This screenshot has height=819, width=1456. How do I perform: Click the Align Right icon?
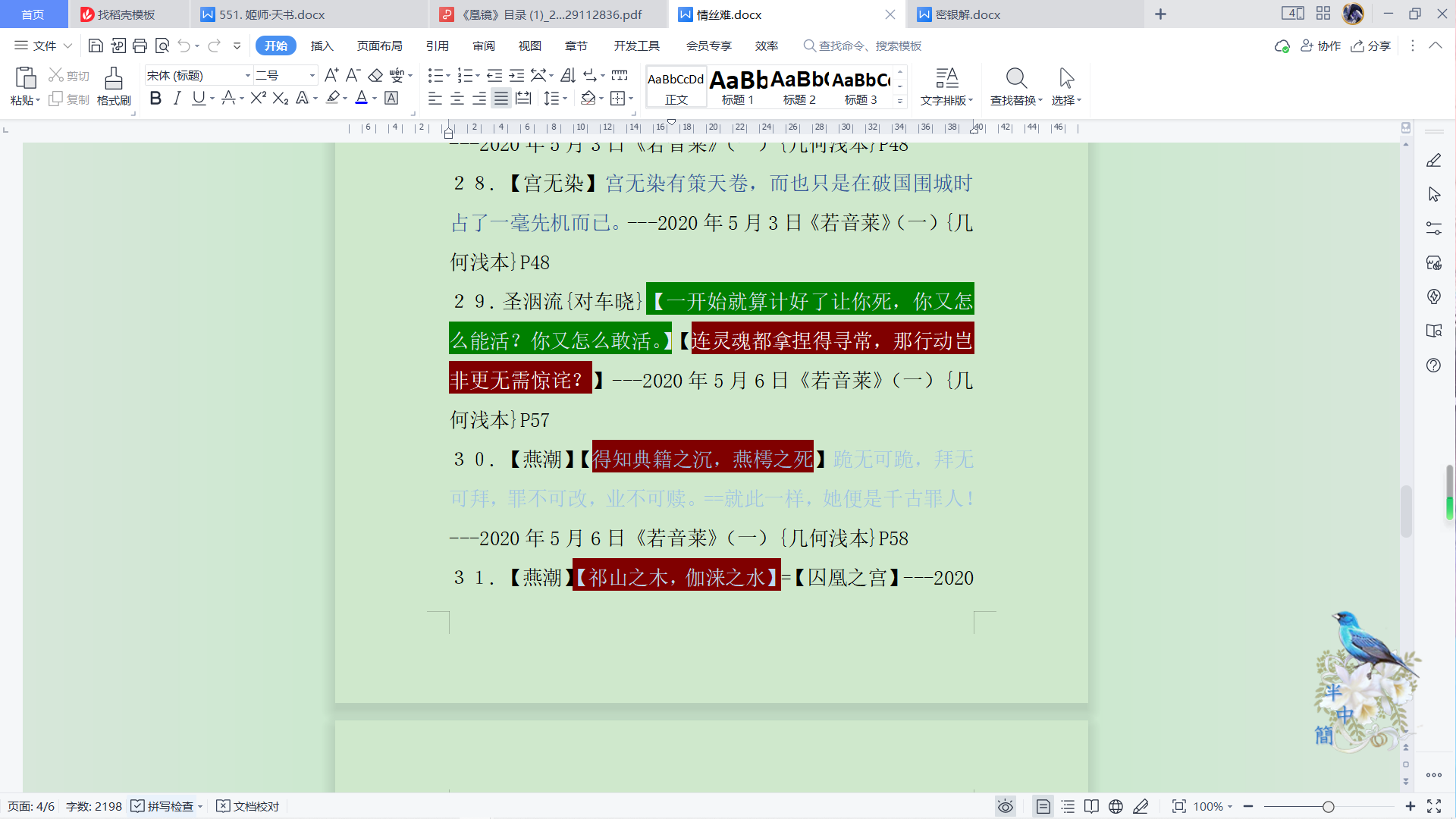coord(479,99)
